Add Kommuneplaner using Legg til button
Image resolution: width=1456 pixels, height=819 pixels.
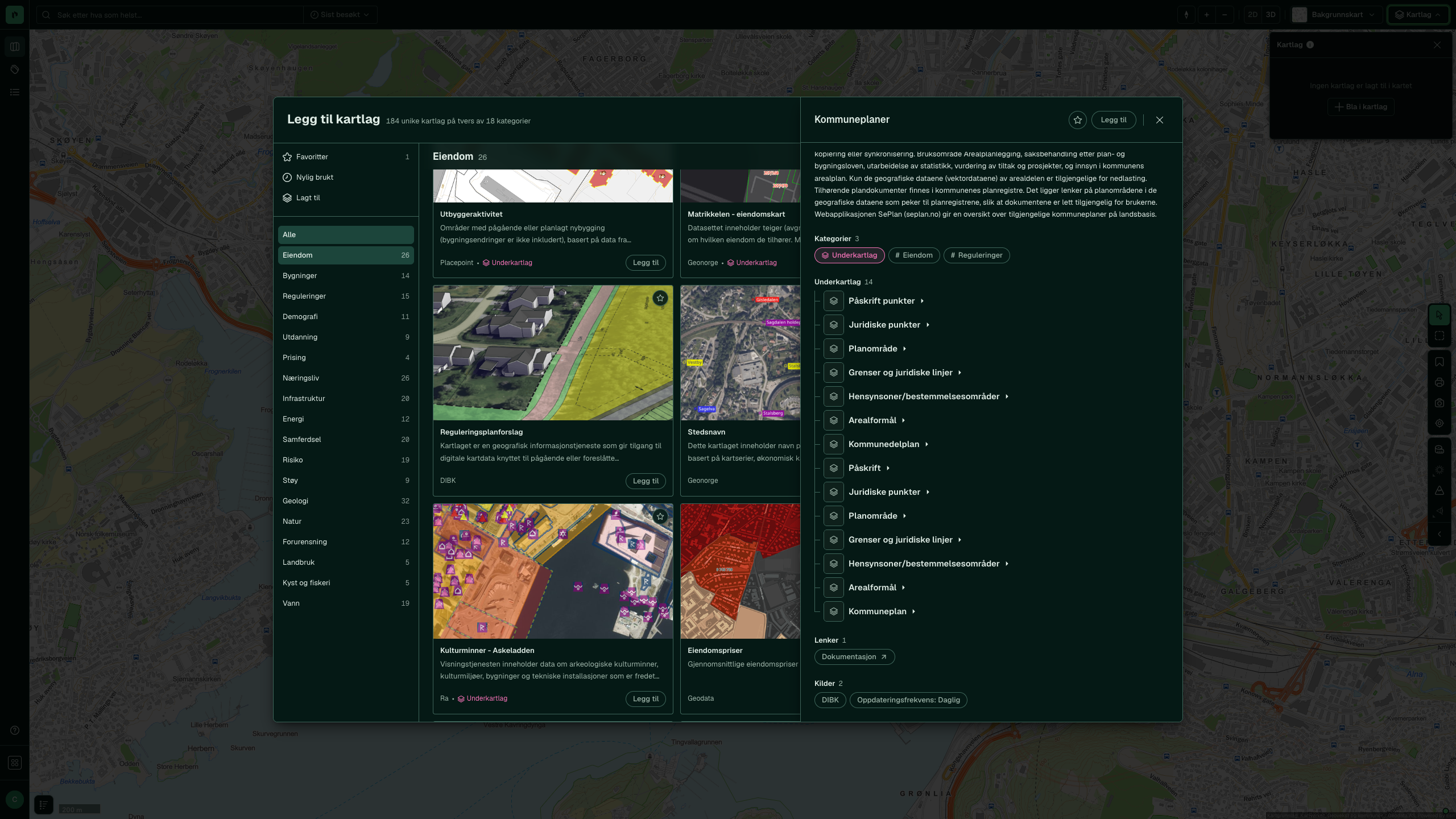[1113, 120]
